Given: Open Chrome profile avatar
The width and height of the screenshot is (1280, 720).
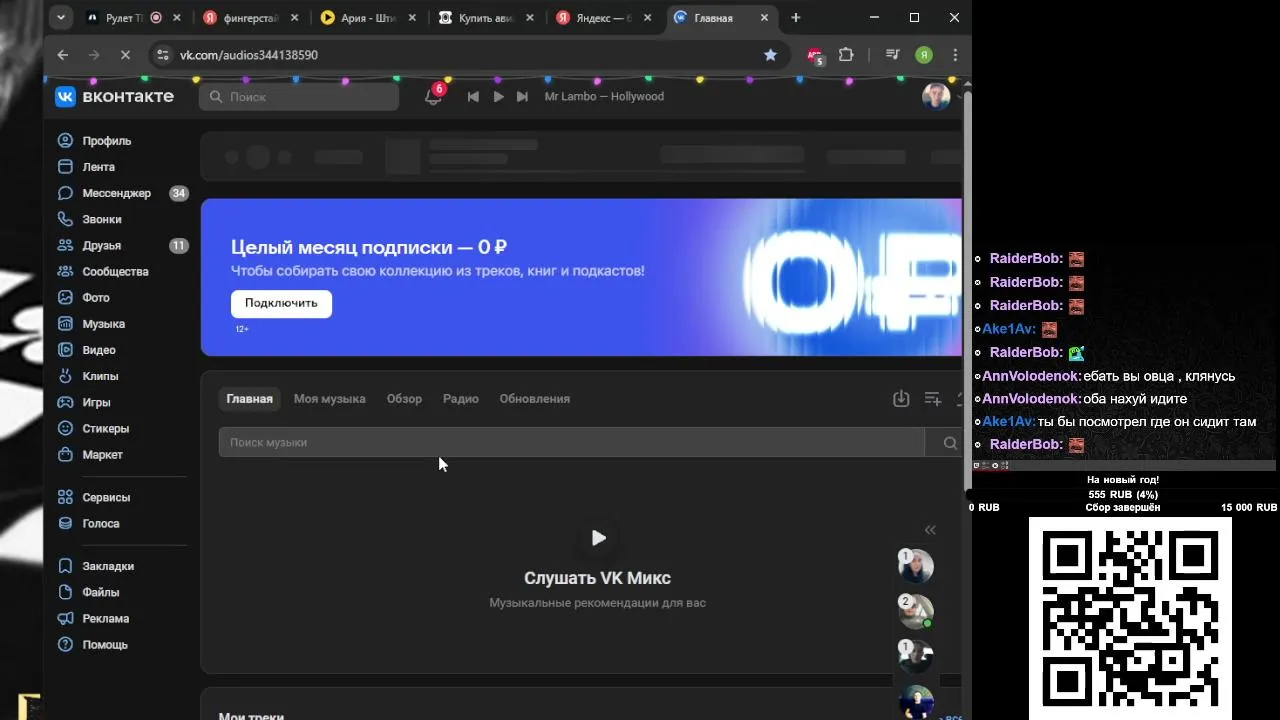Looking at the screenshot, I should [924, 55].
